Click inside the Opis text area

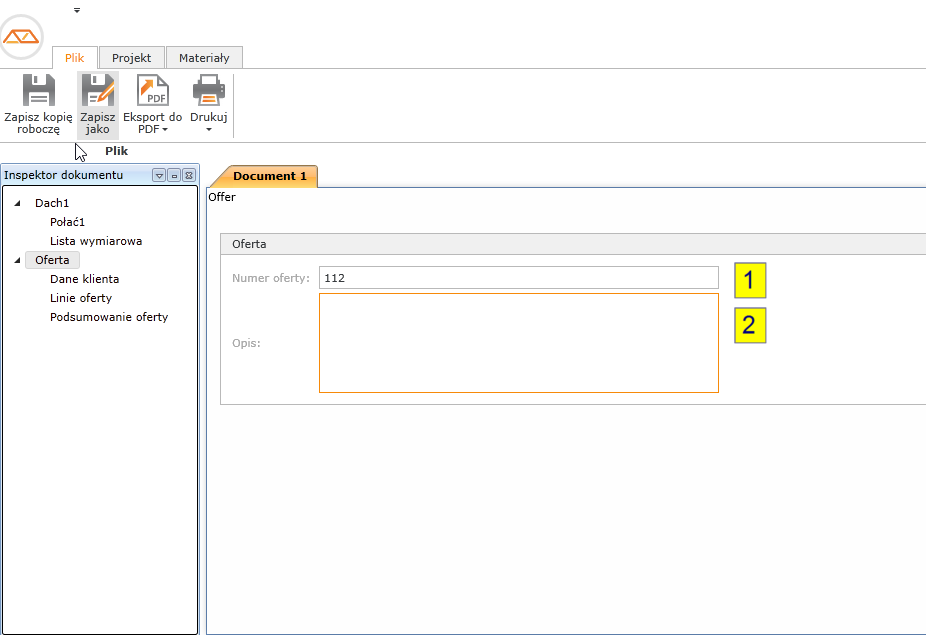click(x=518, y=342)
